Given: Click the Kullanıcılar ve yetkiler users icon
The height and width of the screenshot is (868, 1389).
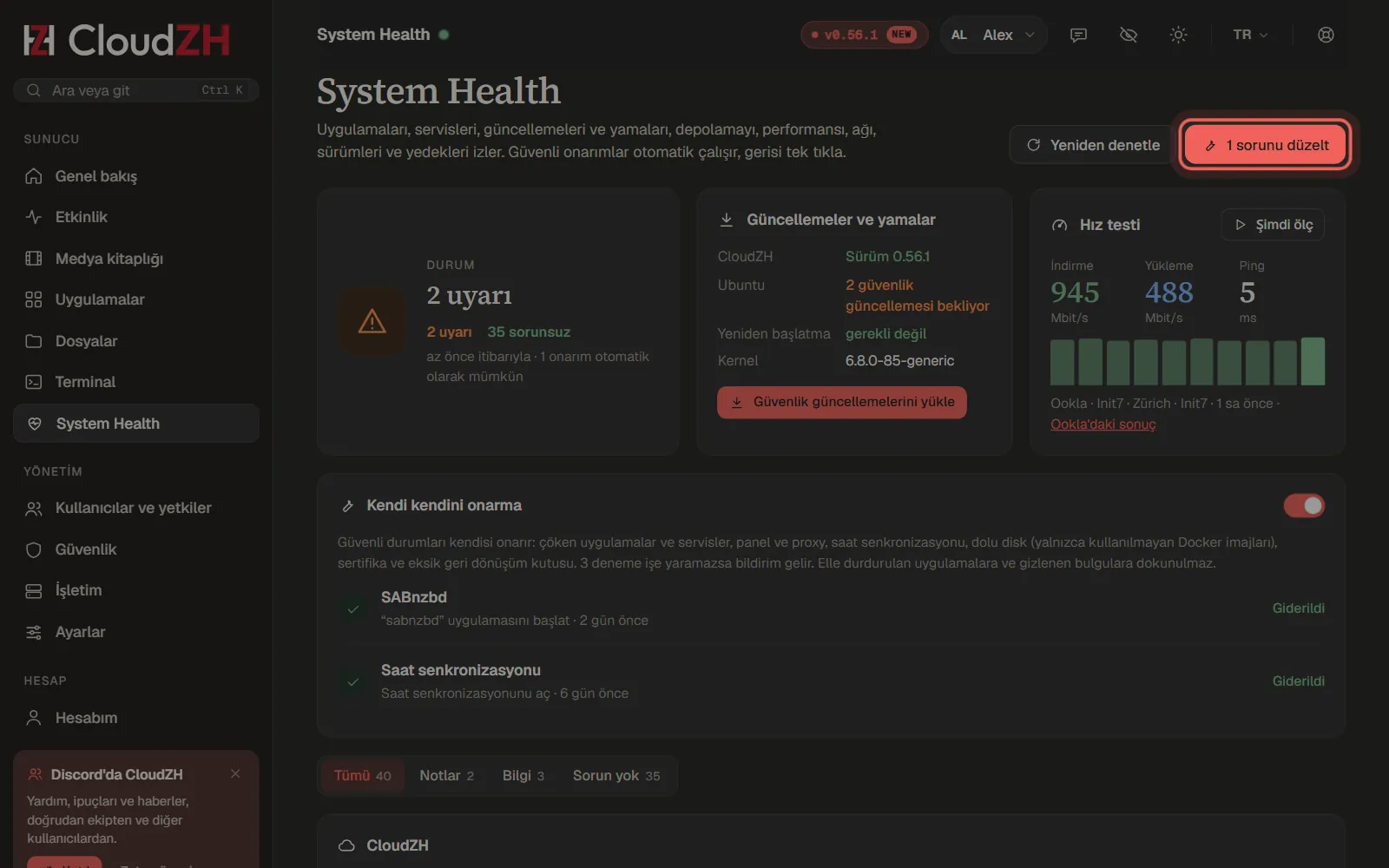Looking at the screenshot, I should 34,509.
